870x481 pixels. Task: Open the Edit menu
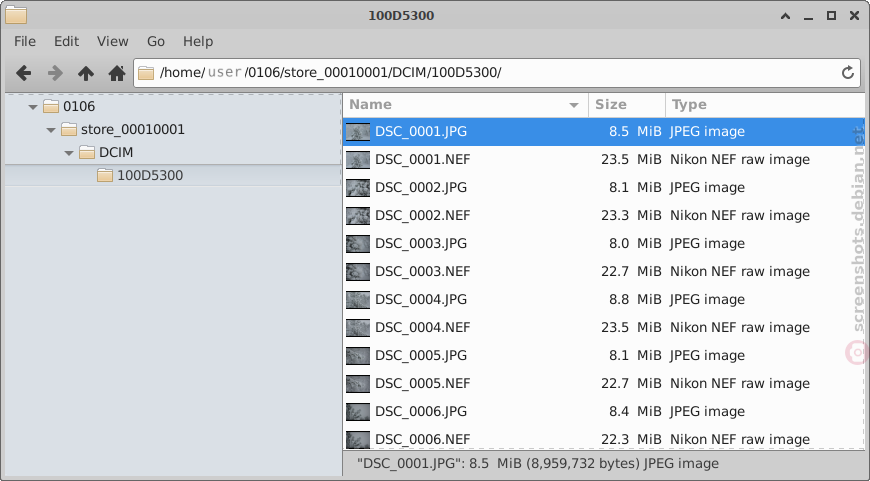[x=66, y=42]
